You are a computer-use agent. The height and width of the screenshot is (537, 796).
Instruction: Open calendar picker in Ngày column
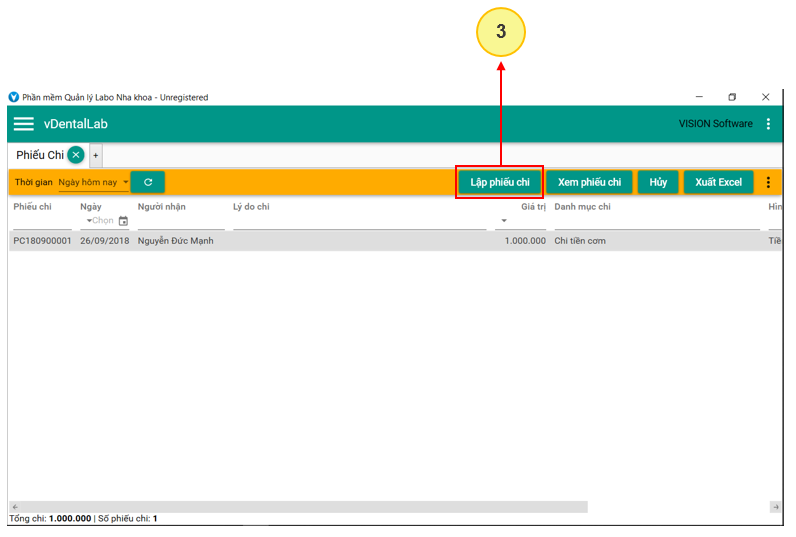pos(124,221)
